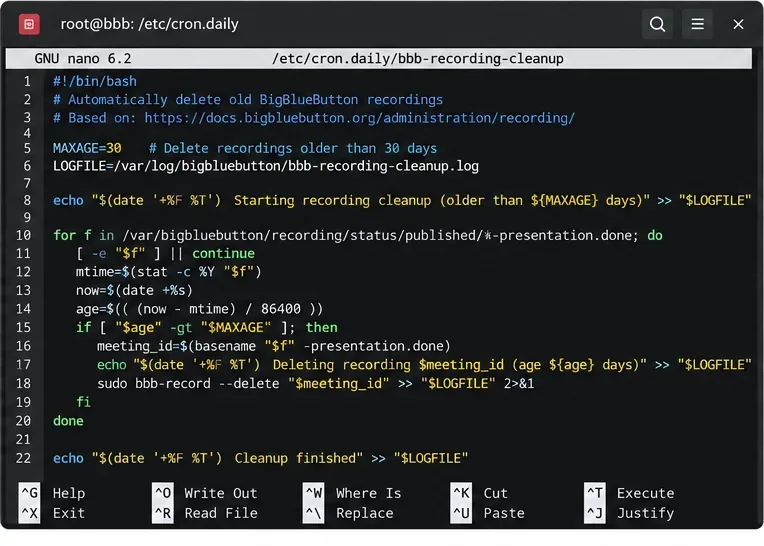764x546 pixels.
Task: Click the ^U Paste shortcut
Action: click(488, 513)
